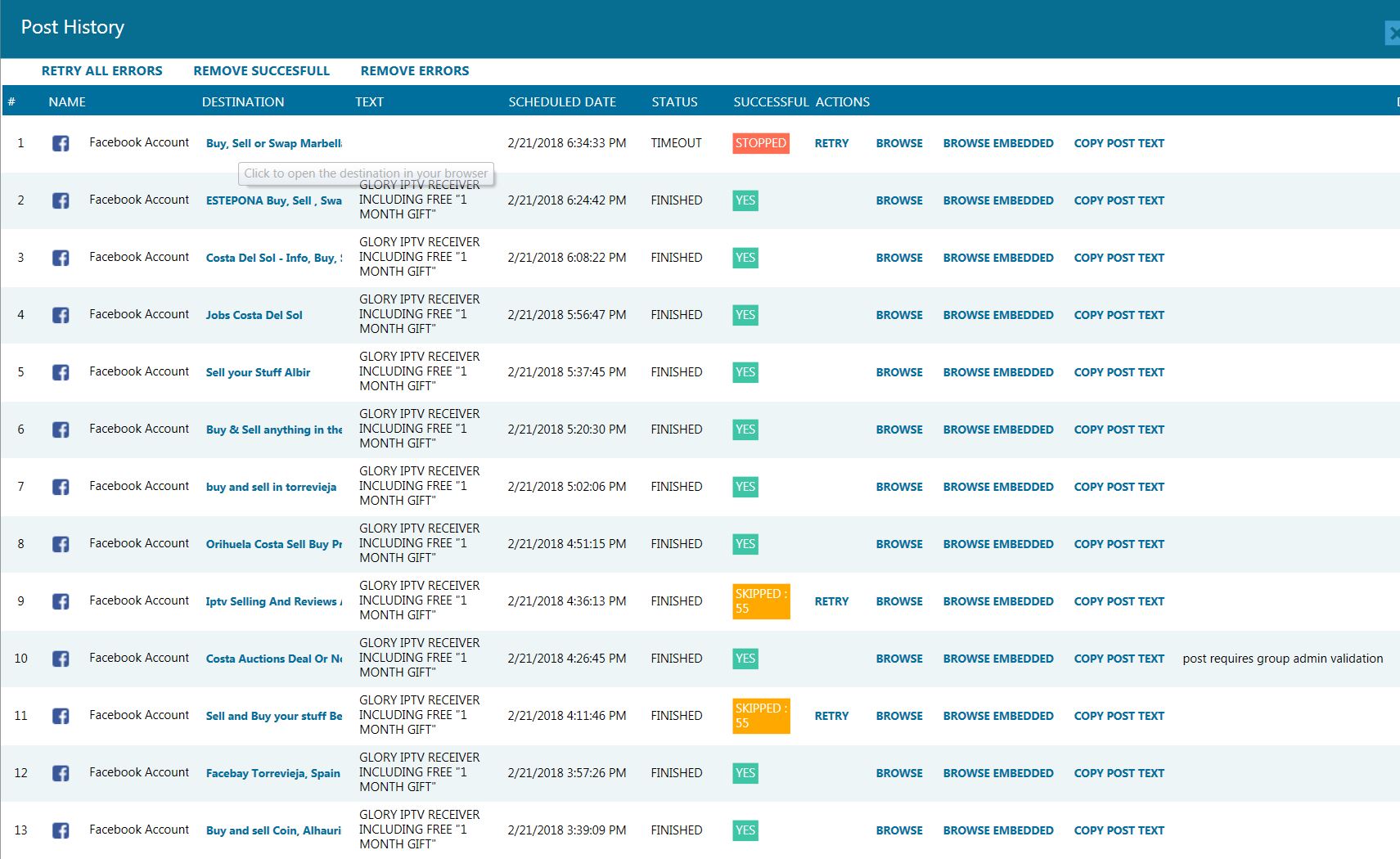Remove successful posts from history

(262, 71)
